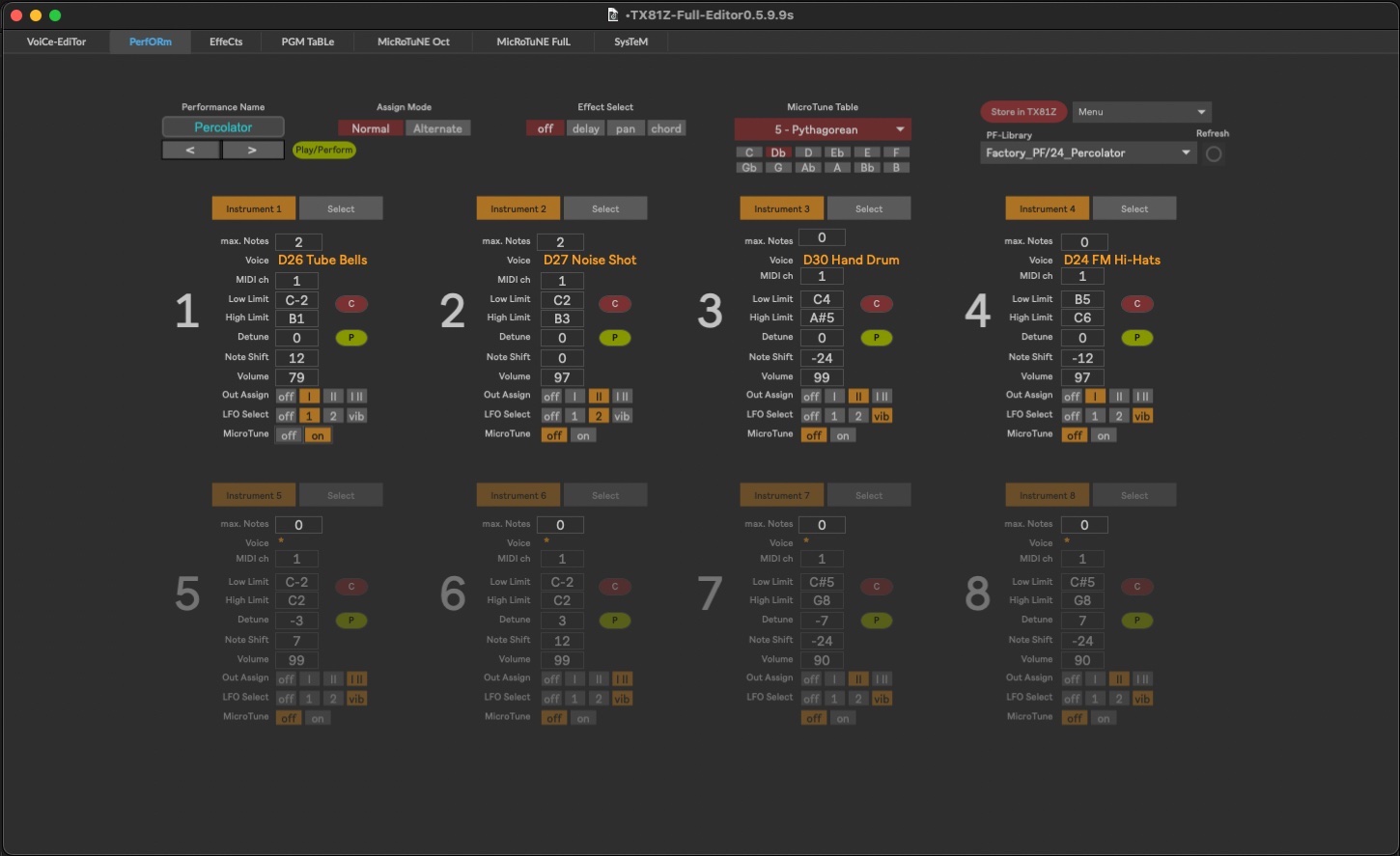Screen dimensions: 1400x856
Task: Click the red C button for Instrument 4
Action: 1136,304
